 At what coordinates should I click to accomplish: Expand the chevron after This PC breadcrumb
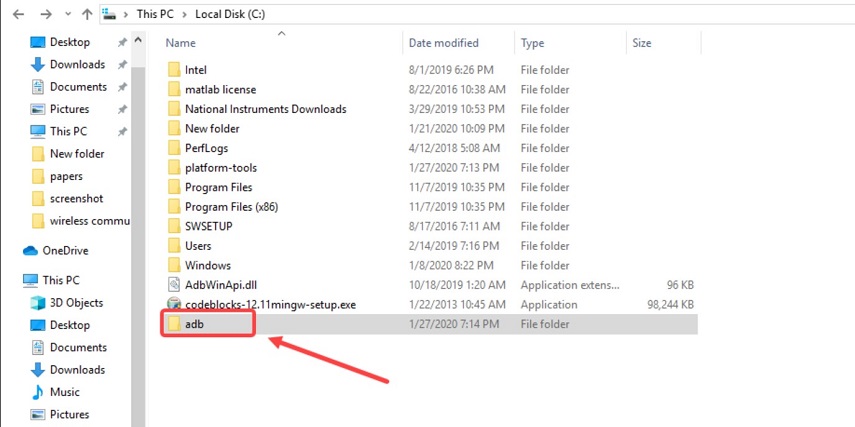184,14
